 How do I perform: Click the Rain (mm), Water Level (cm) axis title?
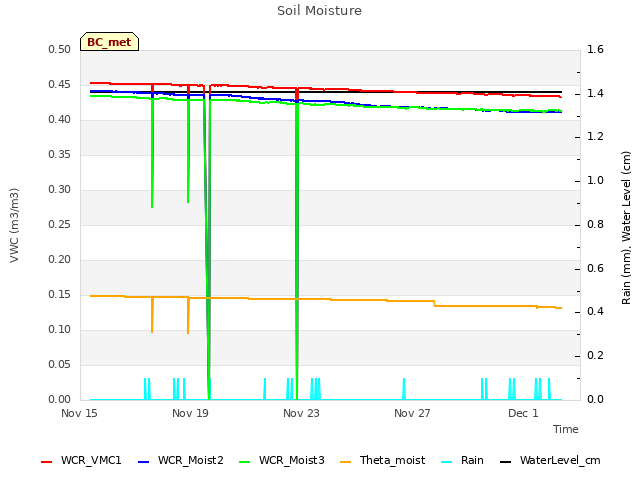(x=626, y=228)
